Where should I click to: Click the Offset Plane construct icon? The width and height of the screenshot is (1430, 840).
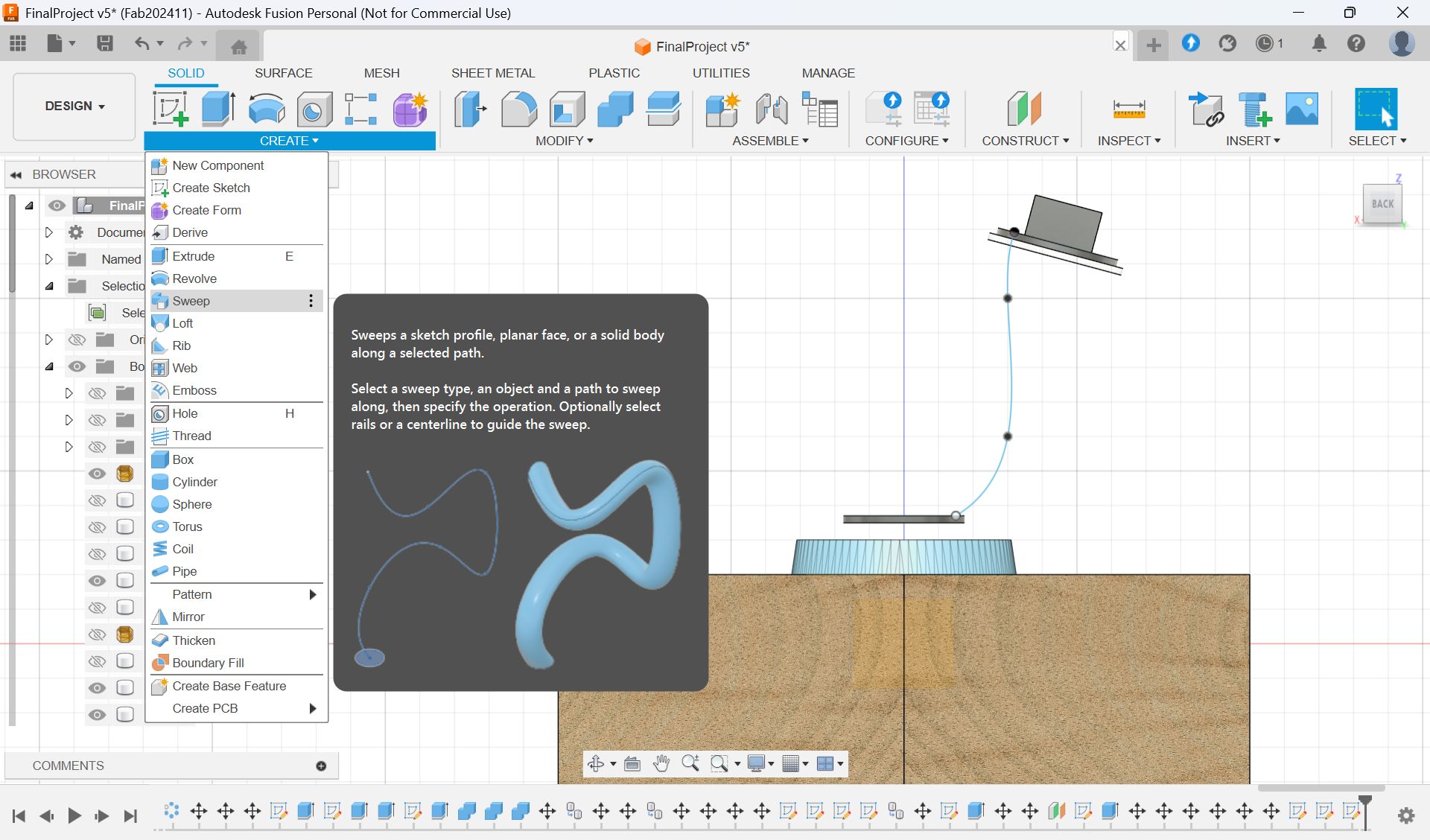pyautogui.click(x=1024, y=109)
